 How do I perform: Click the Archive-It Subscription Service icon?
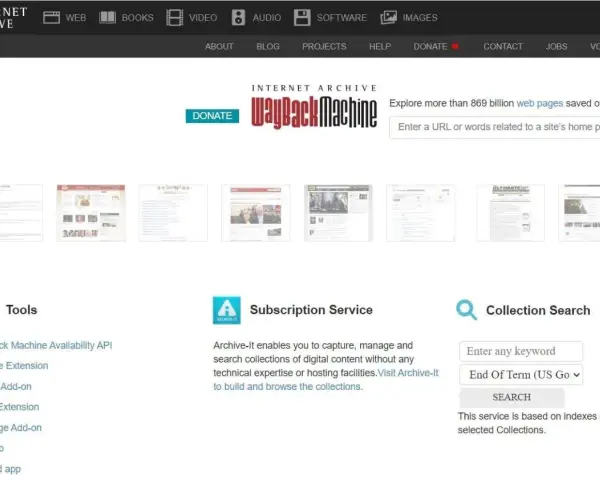[x=227, y=310]
